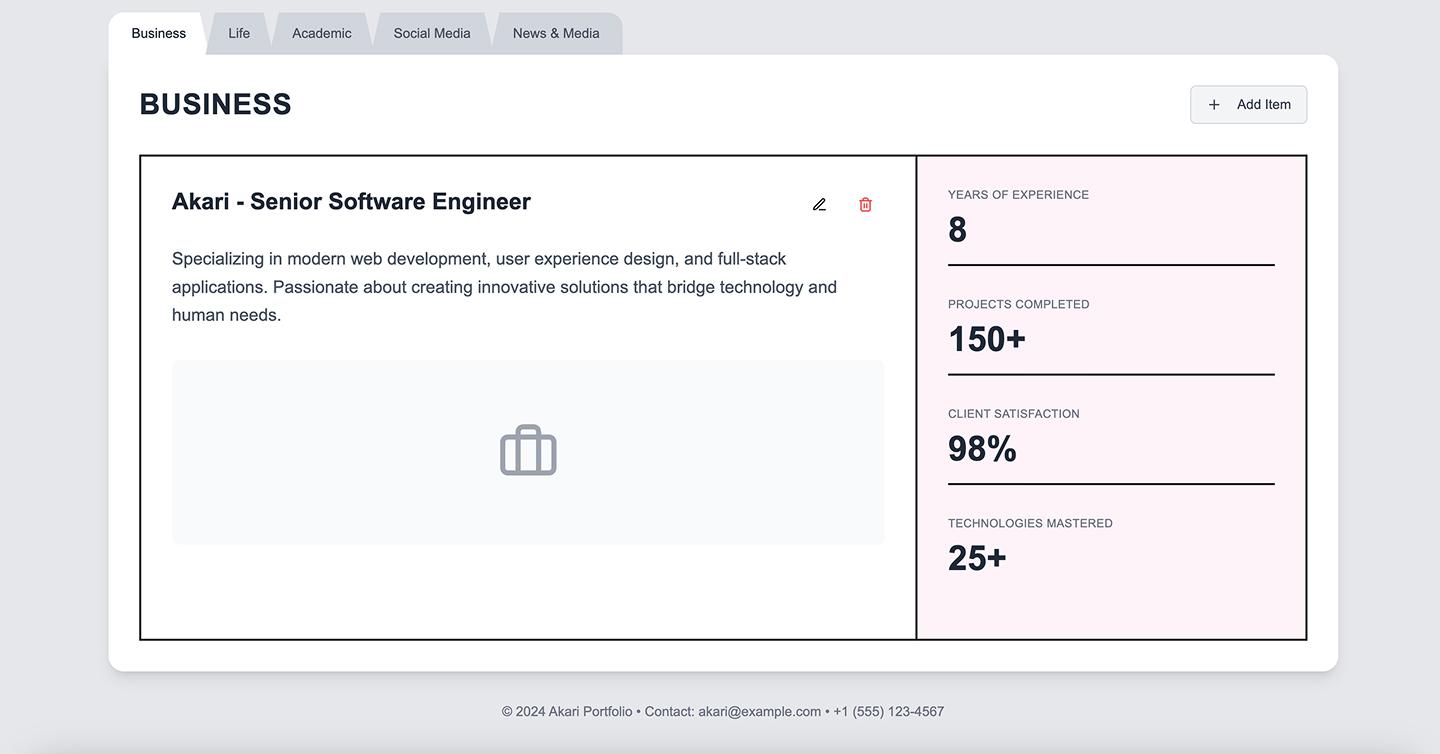Viewport: 1440px width, 754px height.
Task: Click the Add Item button label
Action: [1264, 104]
